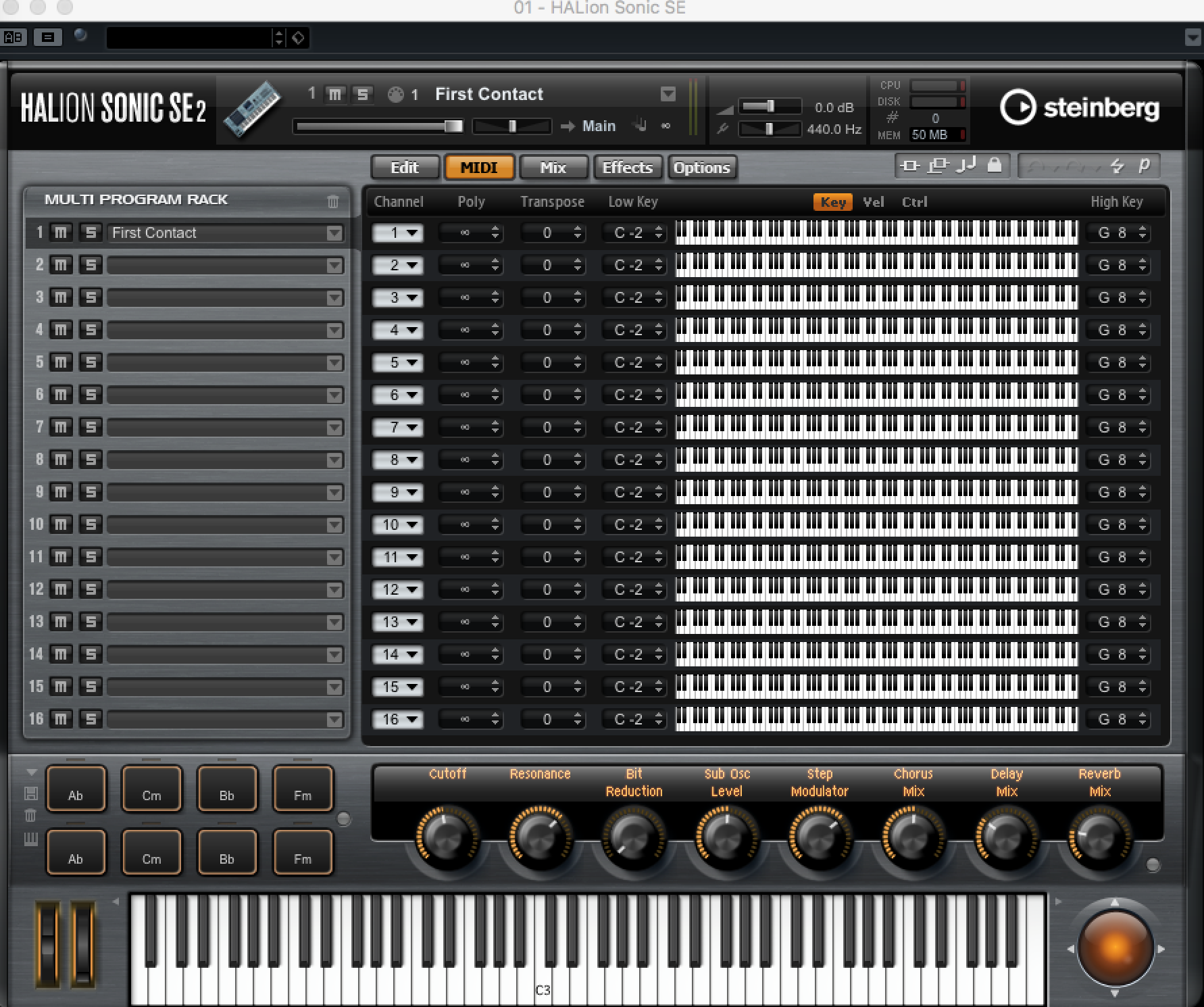Viewport: 1204px width, 1007px height.
Task: Switch to the Edit tab
Action: (x=405, y=168)
